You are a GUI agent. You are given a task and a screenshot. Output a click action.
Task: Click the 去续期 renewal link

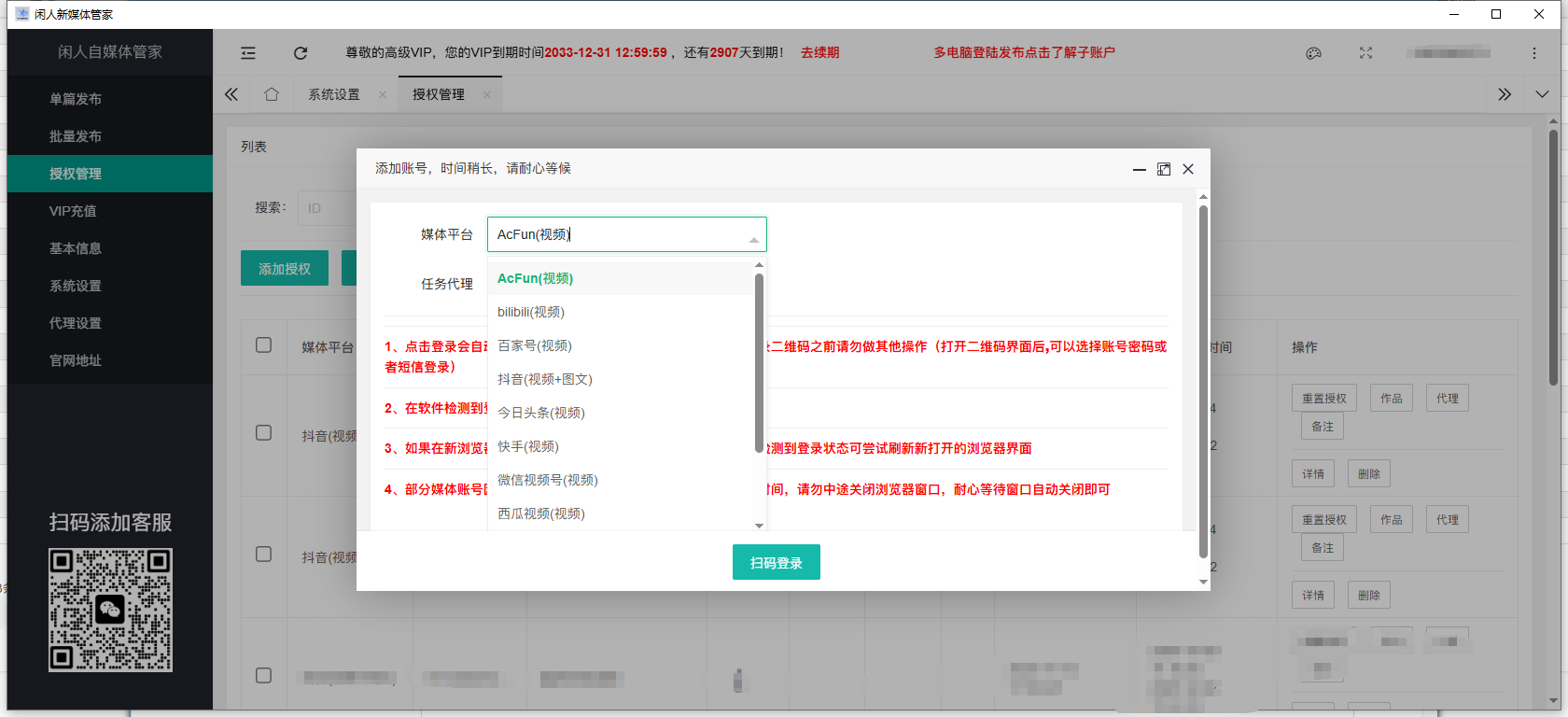click(819, 53)
